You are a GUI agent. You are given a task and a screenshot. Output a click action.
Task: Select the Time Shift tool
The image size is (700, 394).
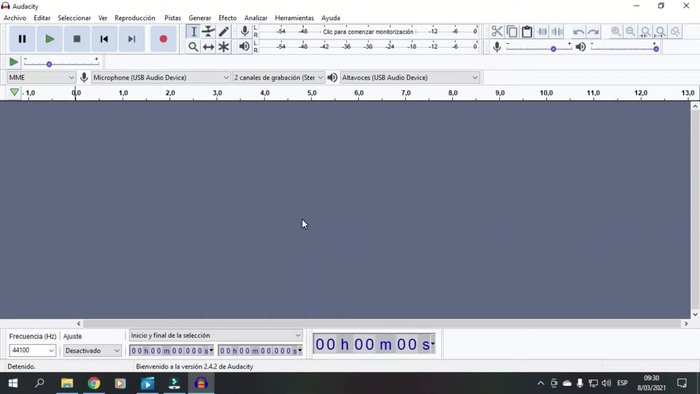tap(208, 46)
